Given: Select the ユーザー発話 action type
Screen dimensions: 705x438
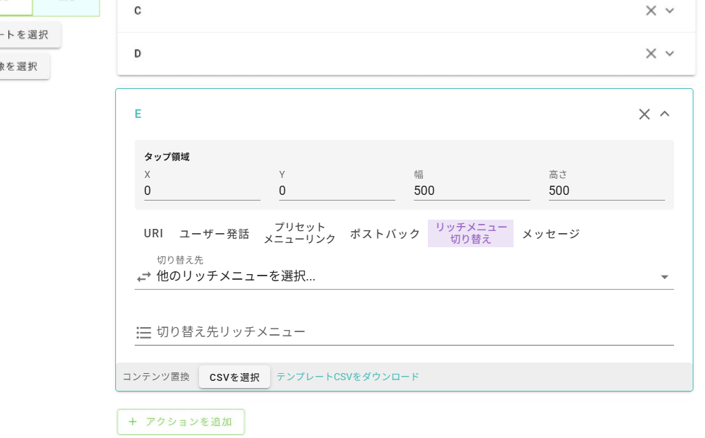Looking at the screenshot, I should tap(214, 234).
